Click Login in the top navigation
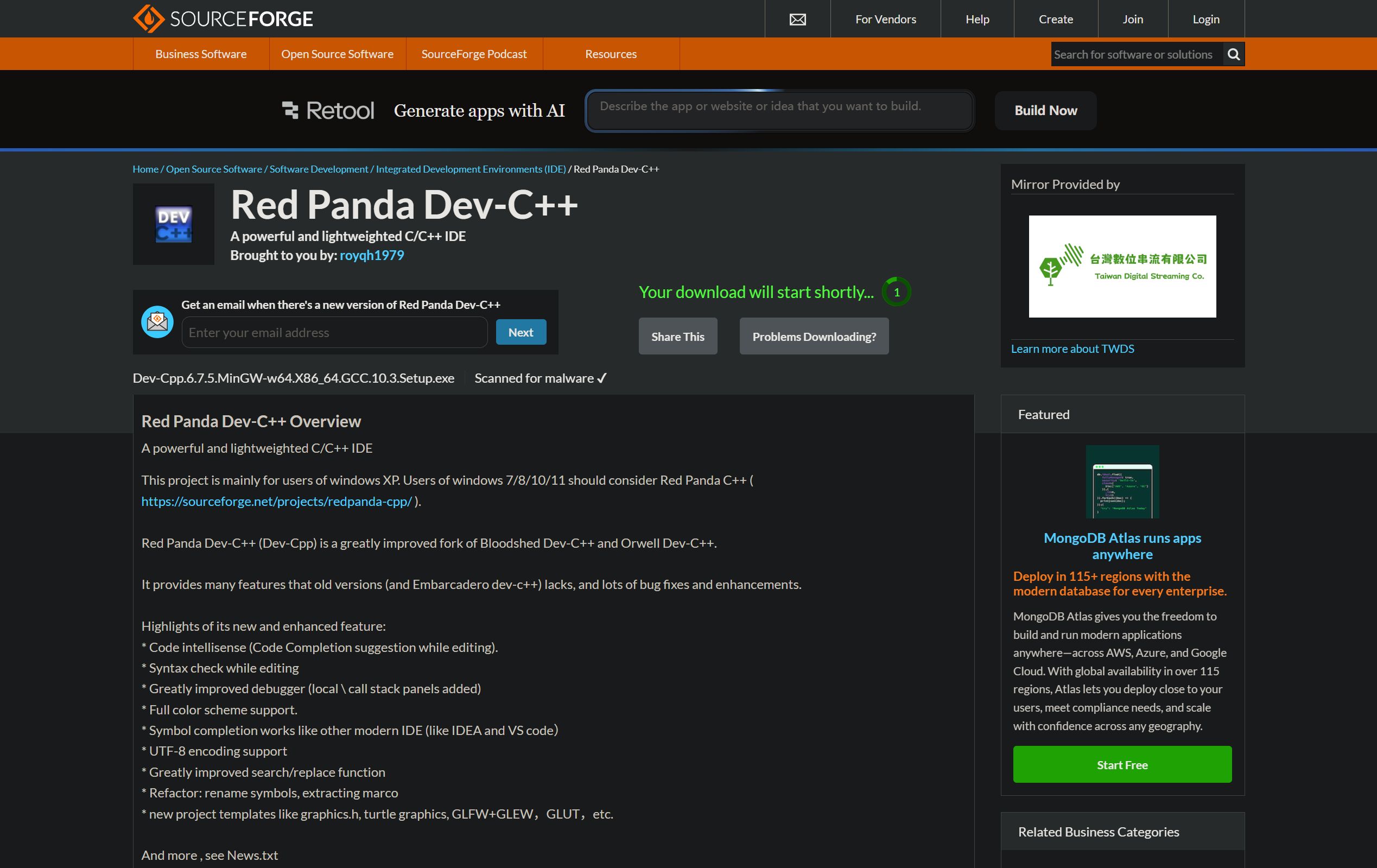Image resolution: width=1377 pixels, height=868 pixels. coord(1206,20)
